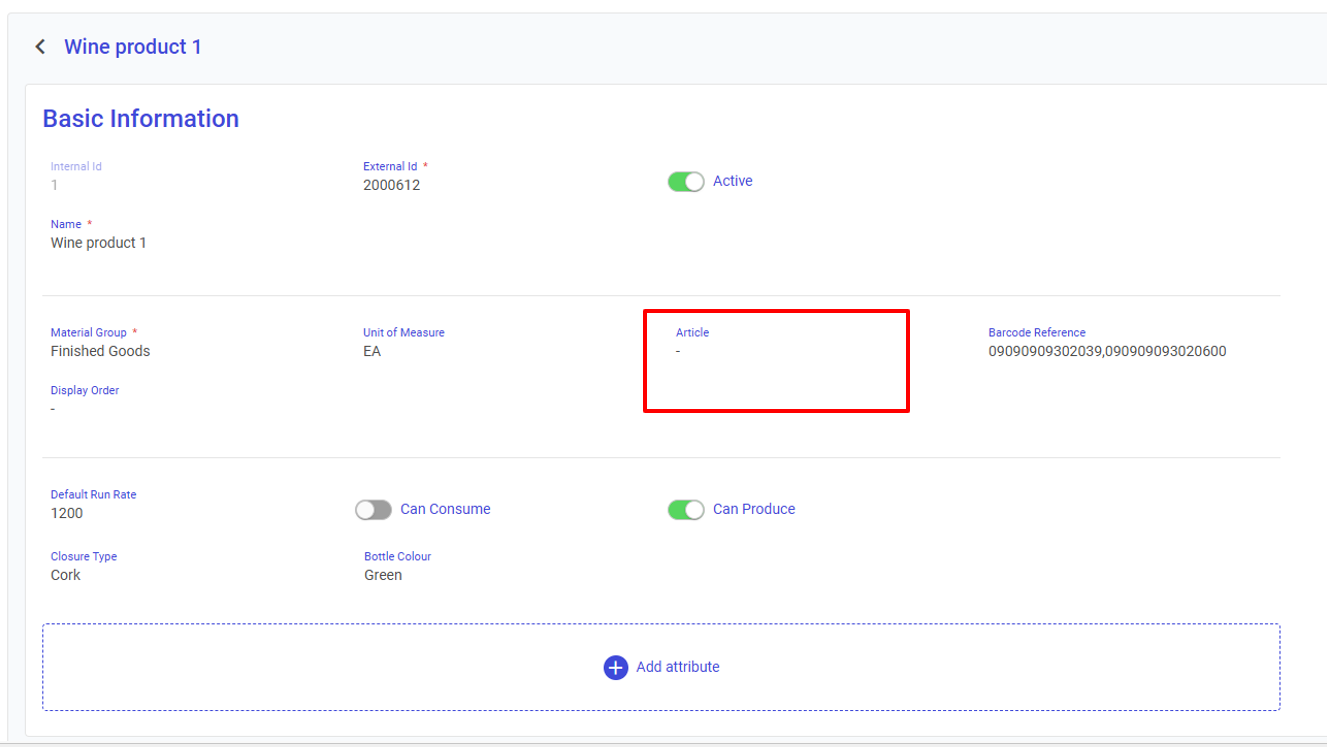Click the Name field with Wine product 1

(x=98, y=243)
